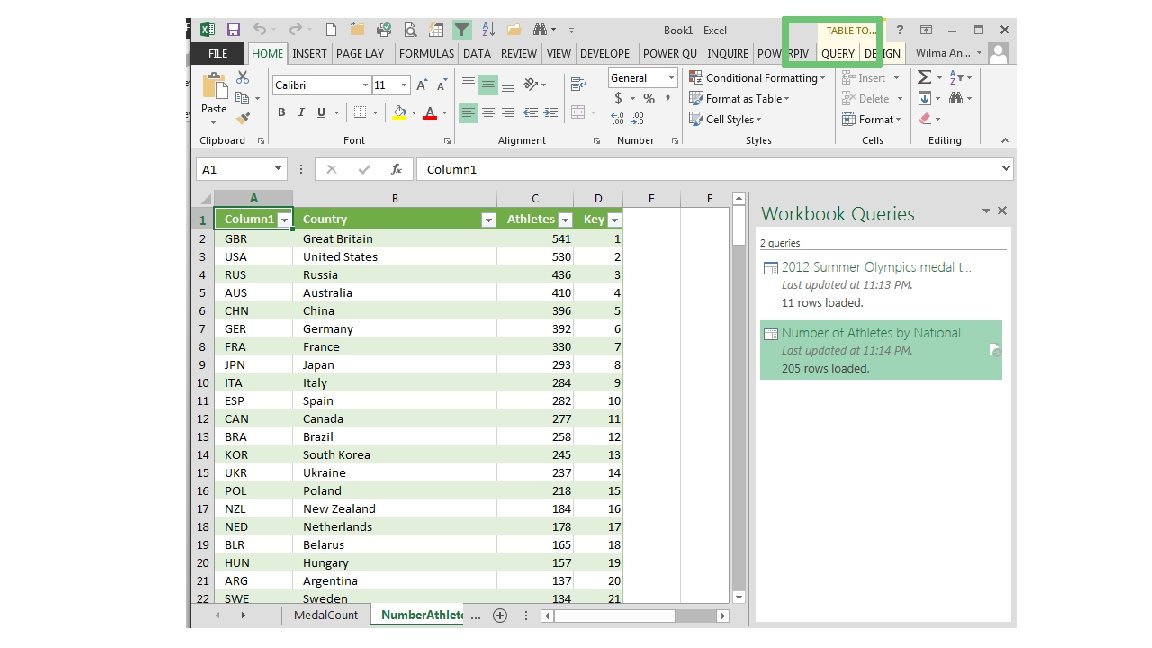Viewport: 1152px width, 648px height.
Task: Toggle Wrap Text
Action: coord(578,84)
